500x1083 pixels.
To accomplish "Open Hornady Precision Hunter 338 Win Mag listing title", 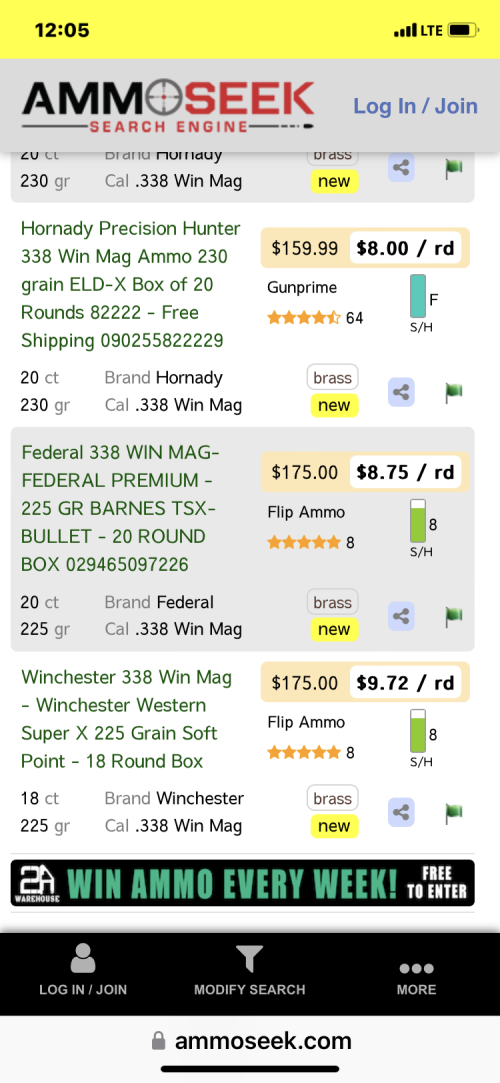I will click(x=131, y=285).
